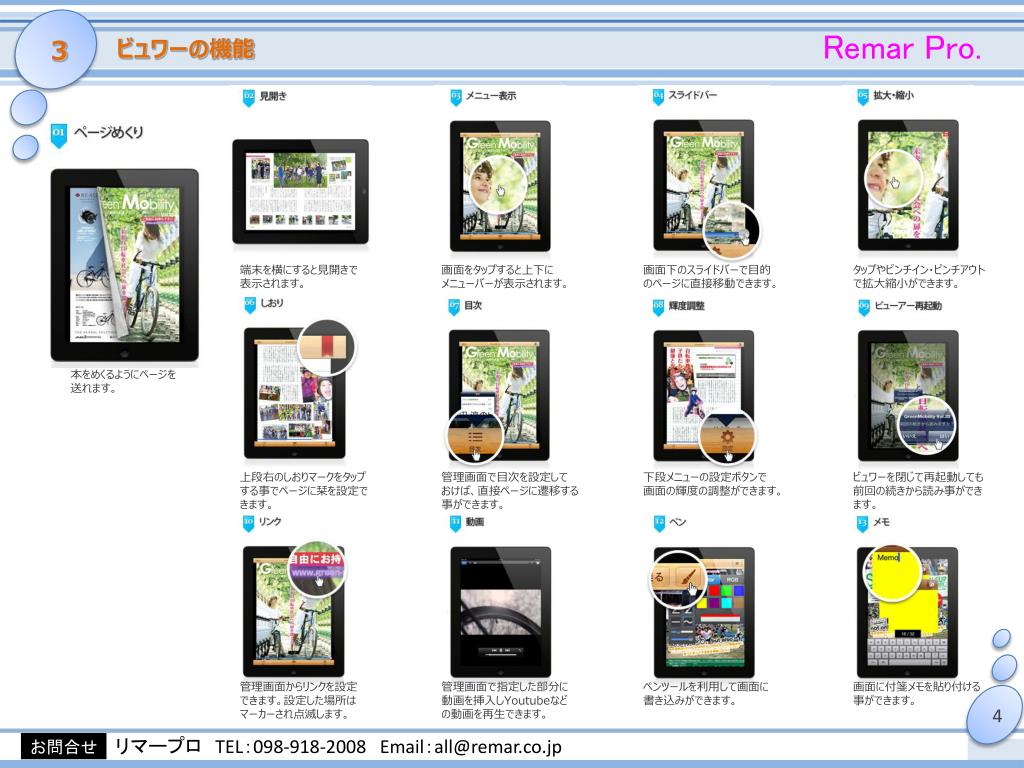Click the 09 ビューアー再起動 number badge
Screen dimensions: 1024x768
[864, 307]
